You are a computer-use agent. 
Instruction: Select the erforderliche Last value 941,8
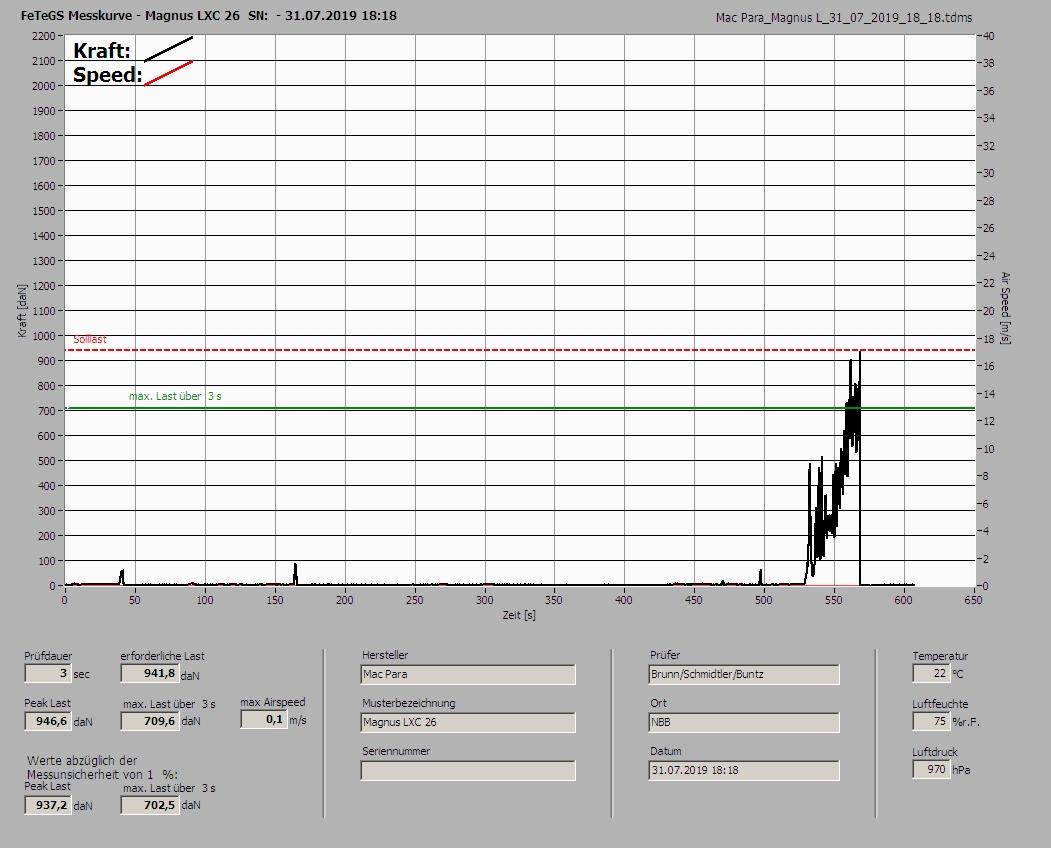[x=149, y=673]
